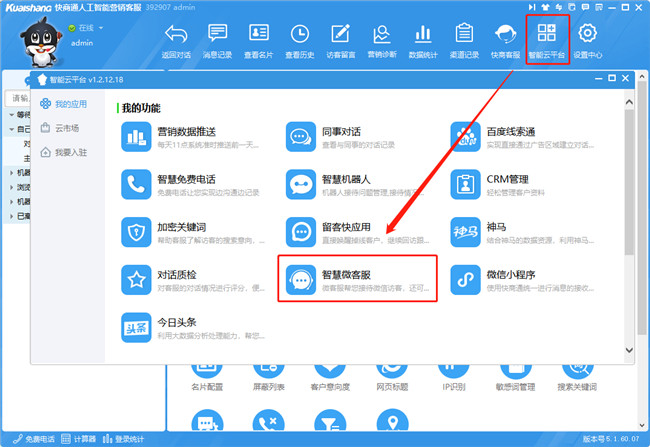Open the 智慧机器人 app
The width and height of the screenshot is (650, 447).
pyautogui.click(x=300, y=184)
